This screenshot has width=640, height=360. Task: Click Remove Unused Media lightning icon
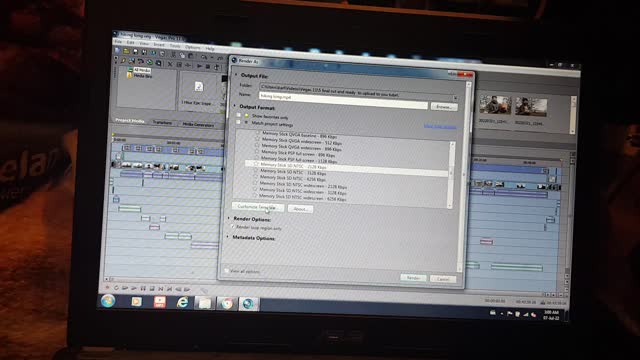(123, 60)
